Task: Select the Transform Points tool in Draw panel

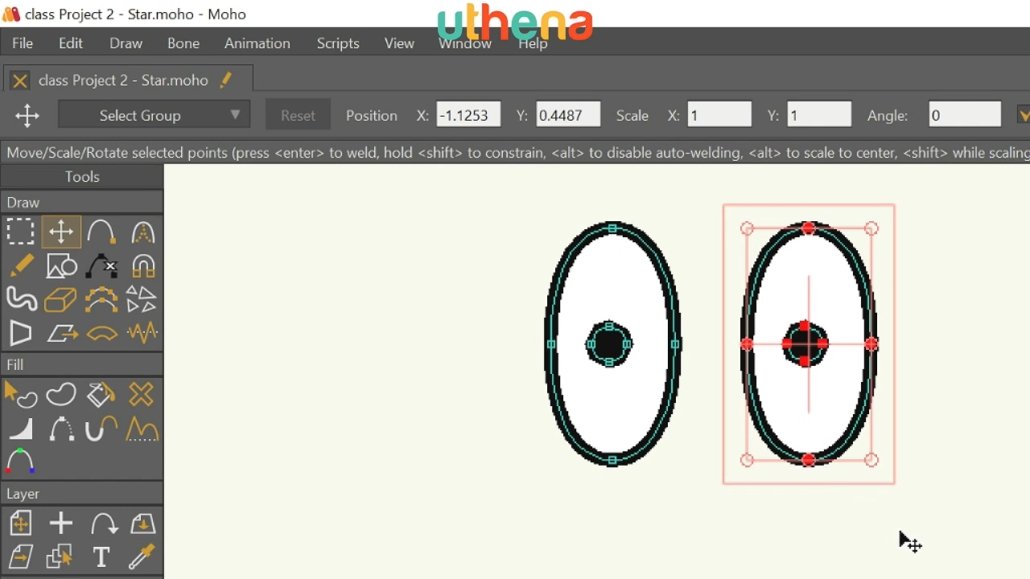Action: (x=61, y=232)
